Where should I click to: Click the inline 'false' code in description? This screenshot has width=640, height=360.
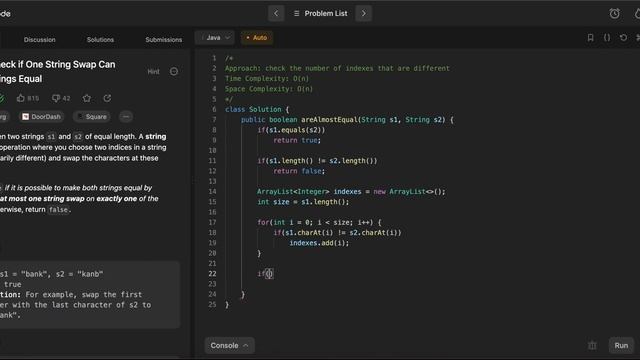point(58,210)
